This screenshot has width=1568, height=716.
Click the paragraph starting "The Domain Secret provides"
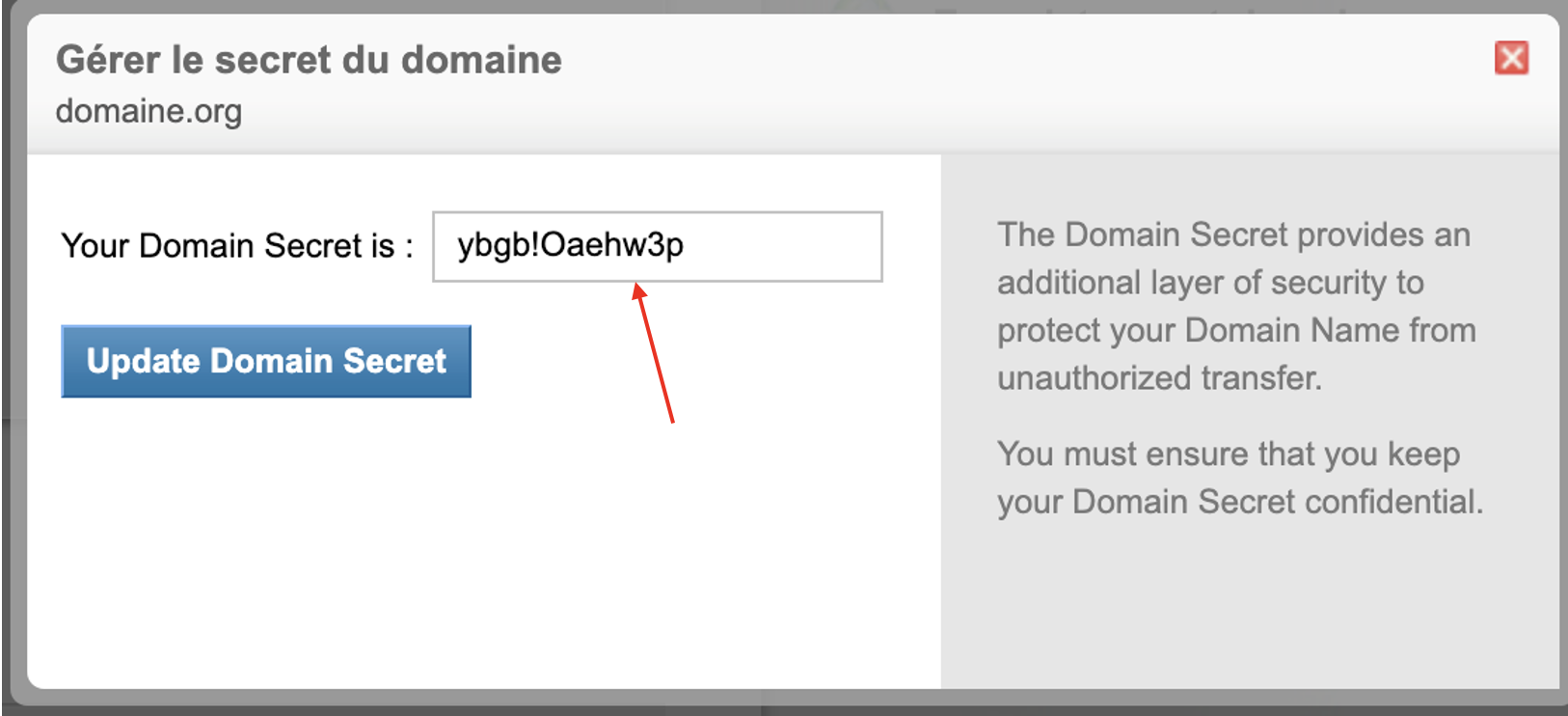point(1236,306)
